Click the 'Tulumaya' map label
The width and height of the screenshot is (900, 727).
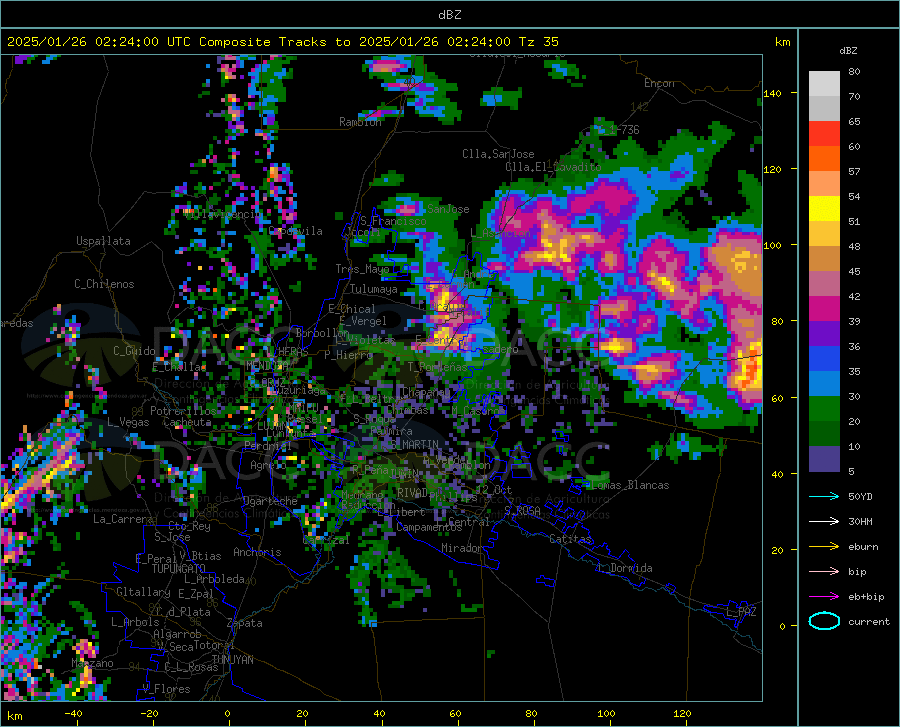coord(374,289)
